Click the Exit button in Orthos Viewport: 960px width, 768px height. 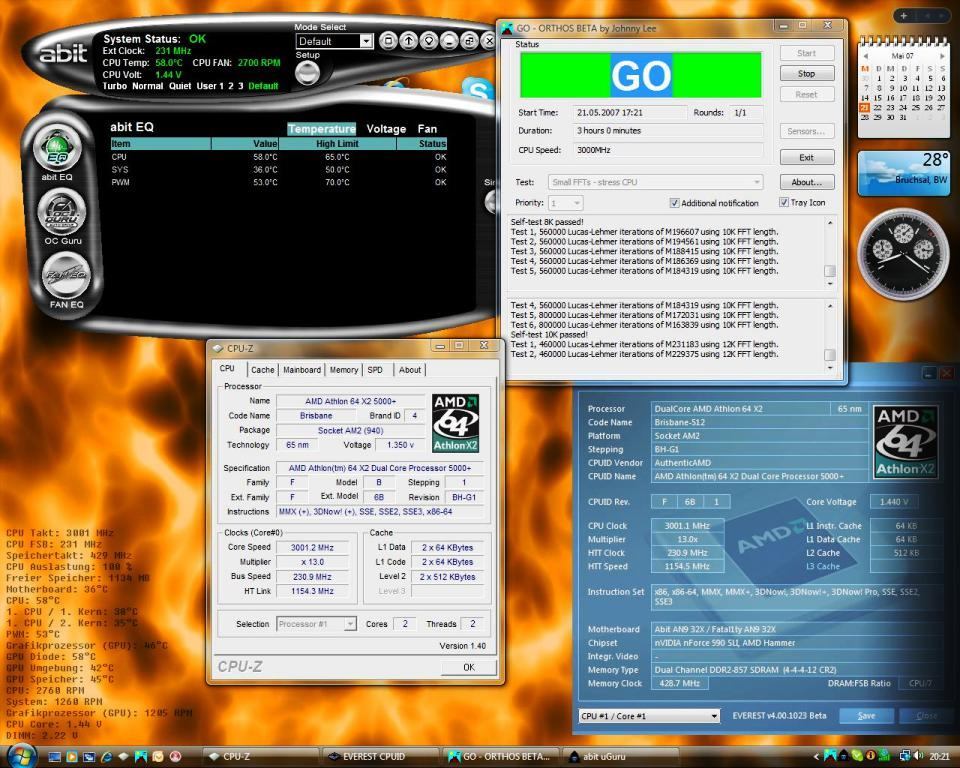806,157
